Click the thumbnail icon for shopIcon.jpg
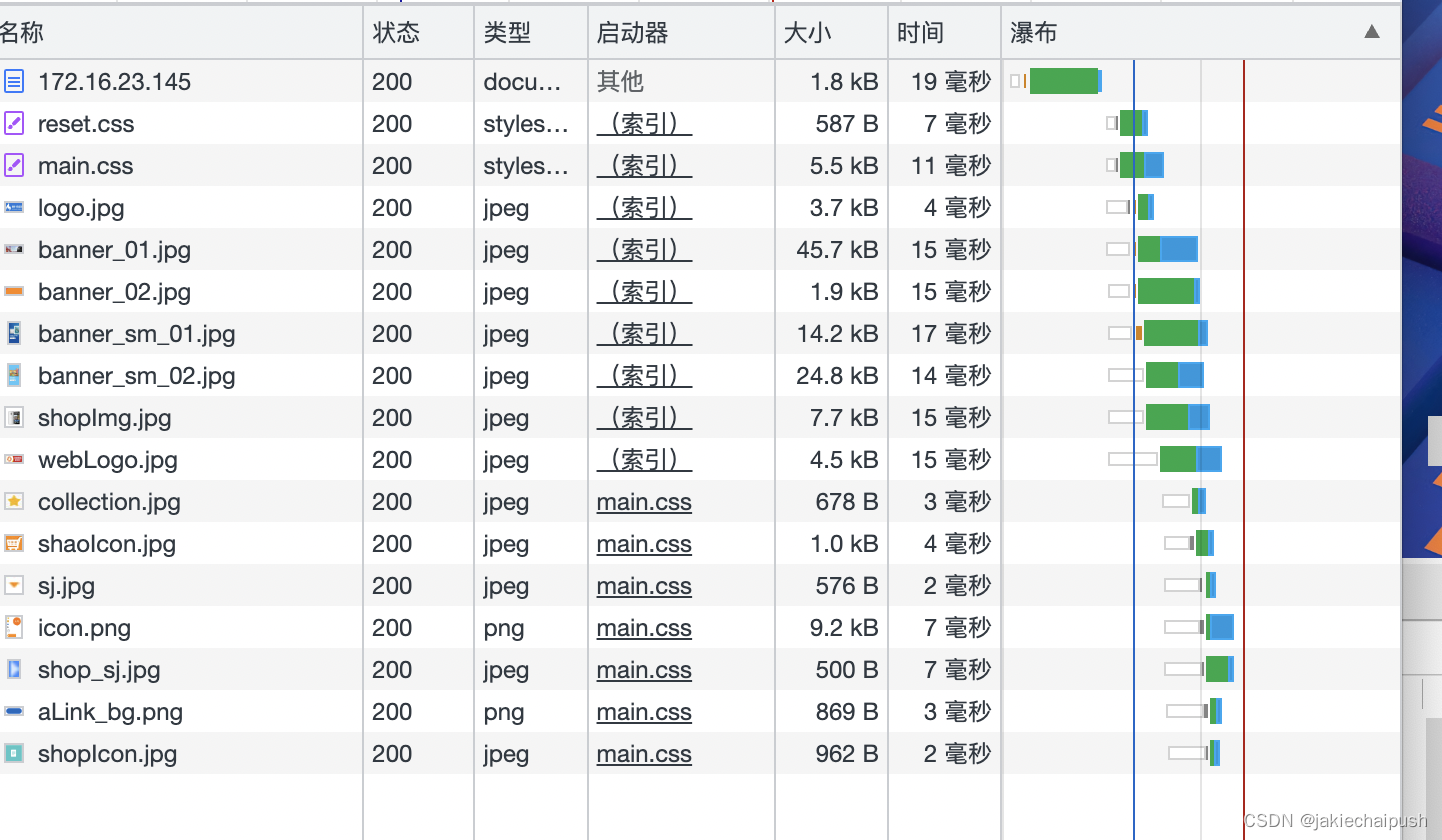1442x840 pixels. pos(14,753)
